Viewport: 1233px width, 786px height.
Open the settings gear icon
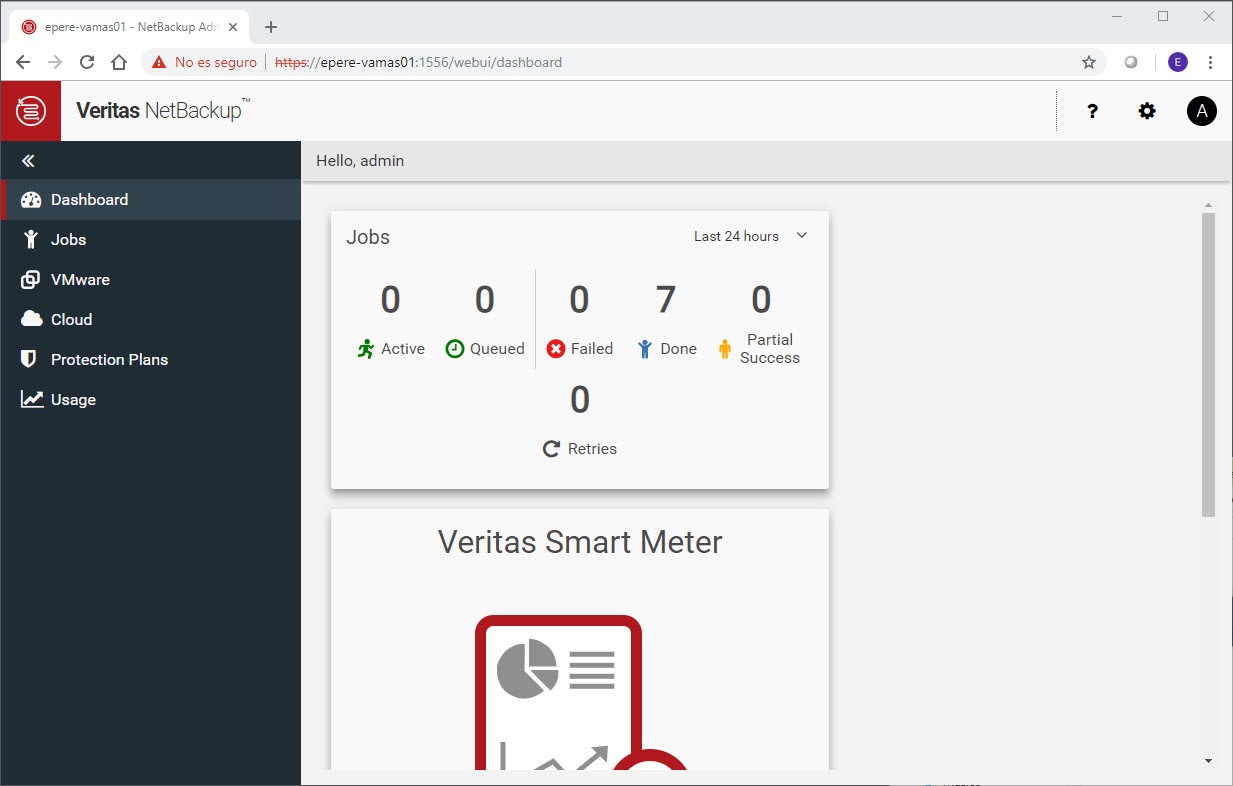pyautogui.click(x=1147, y=112)
